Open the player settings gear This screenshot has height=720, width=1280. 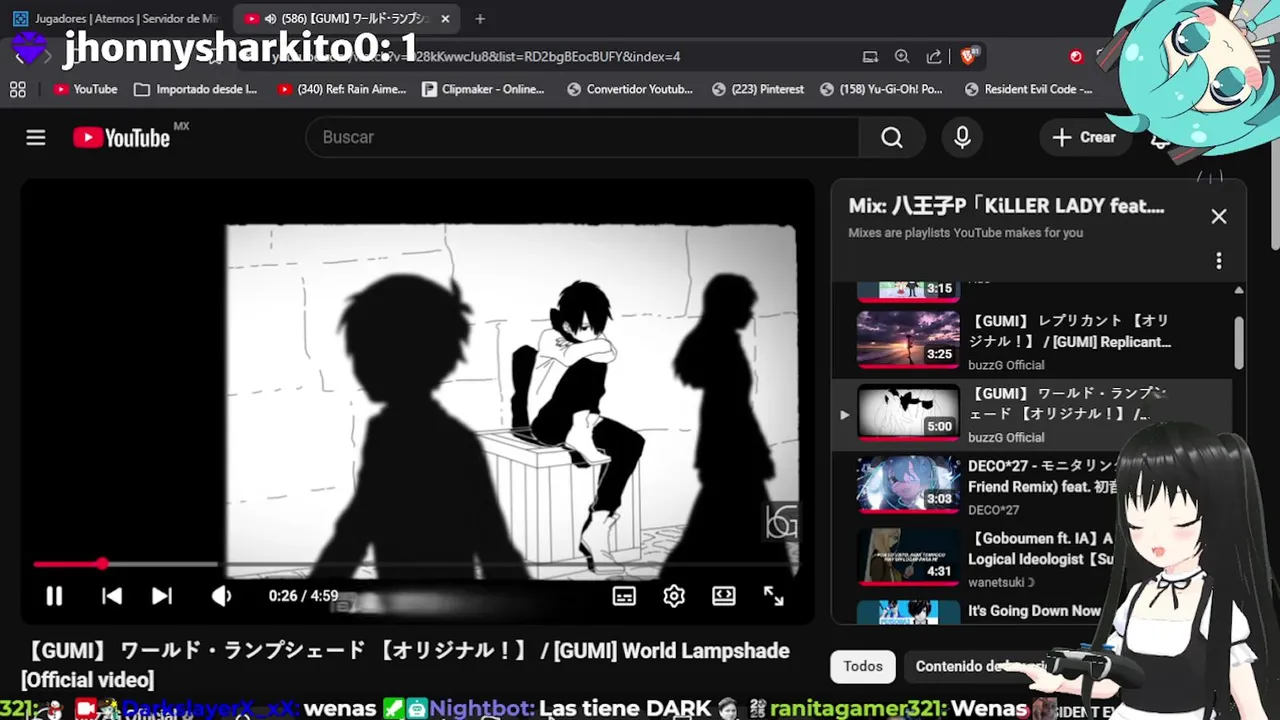(x=674, y=596)
